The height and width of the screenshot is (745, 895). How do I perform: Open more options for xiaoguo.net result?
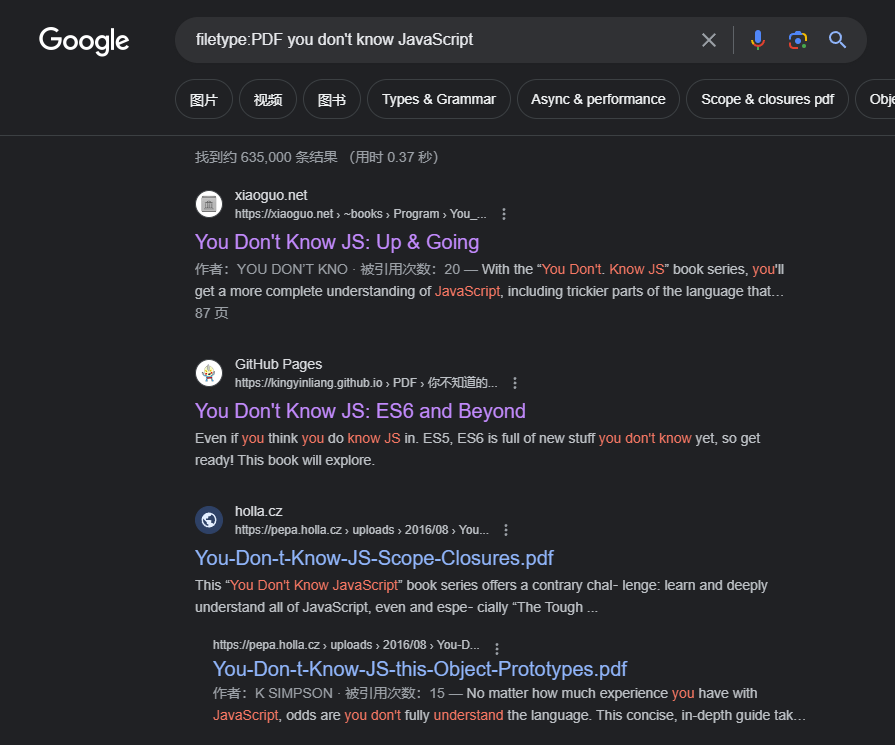pyautogui.click(x=503, y=214)
